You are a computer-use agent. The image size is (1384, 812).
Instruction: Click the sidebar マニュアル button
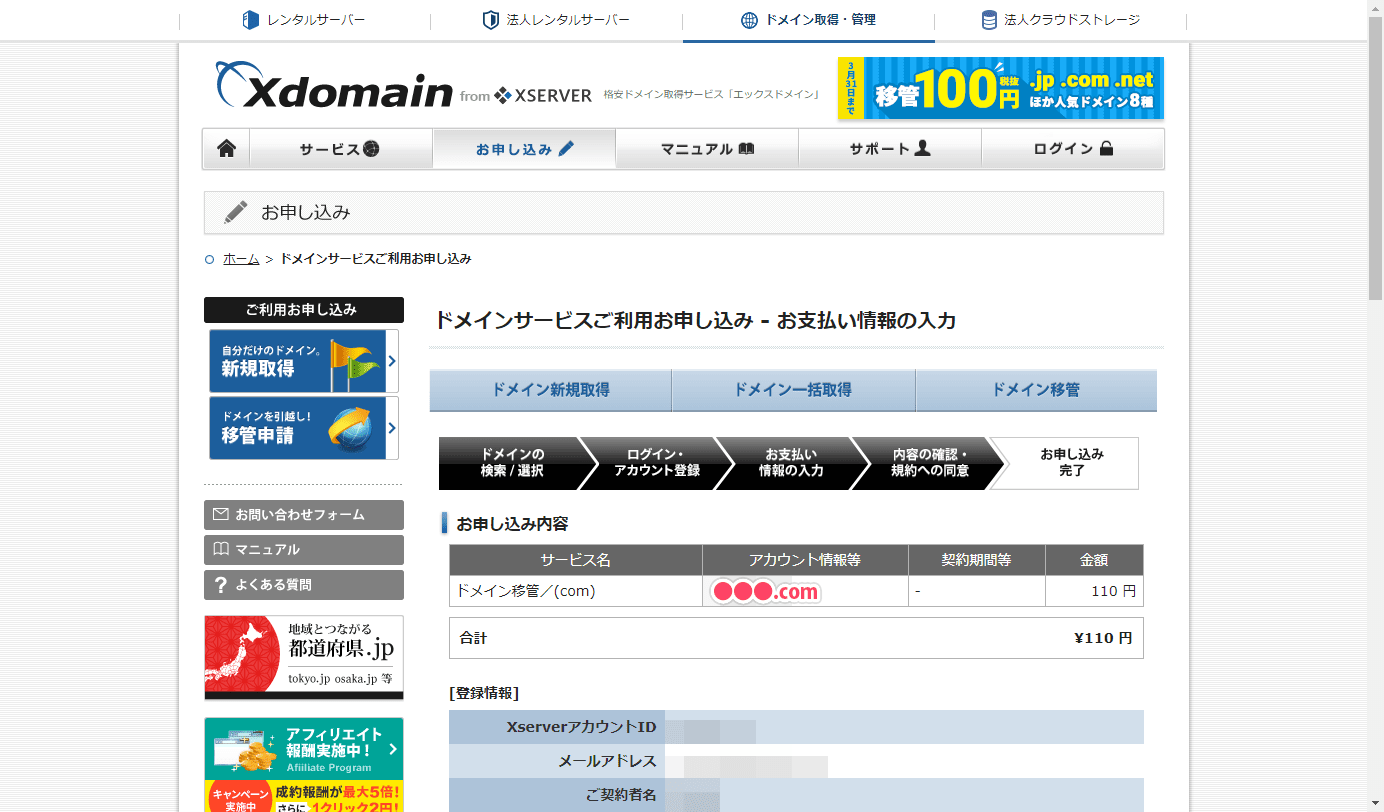tap(304, 550)
